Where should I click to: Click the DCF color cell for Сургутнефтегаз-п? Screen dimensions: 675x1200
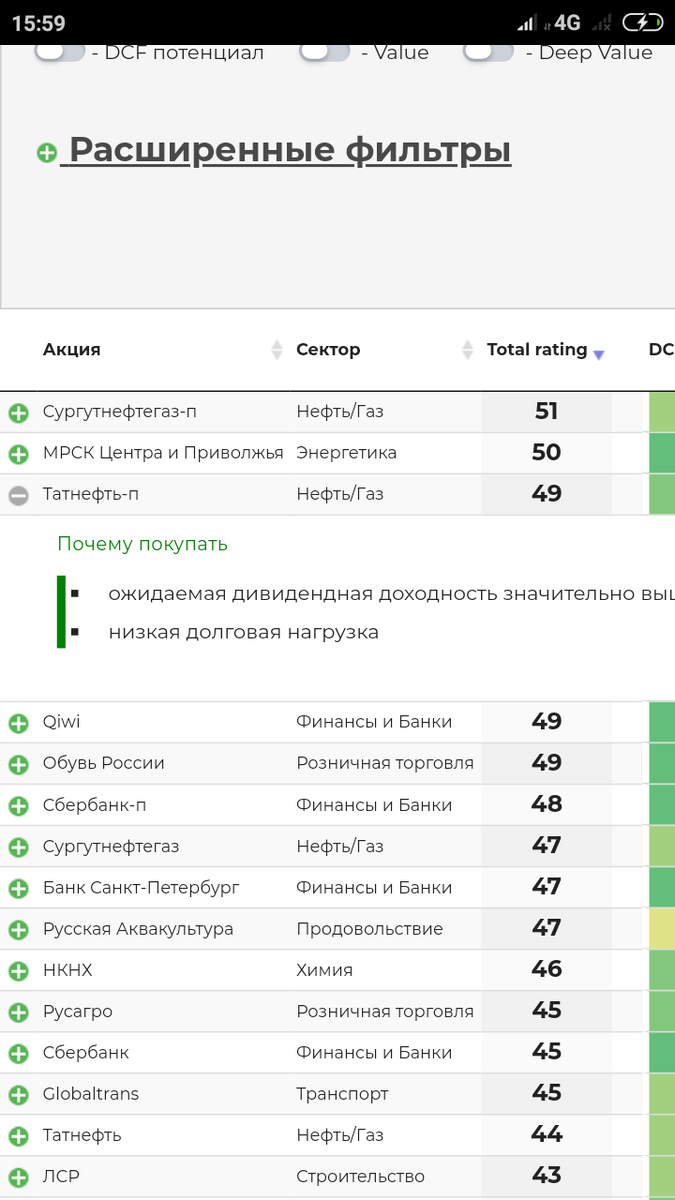click(662, 412)
